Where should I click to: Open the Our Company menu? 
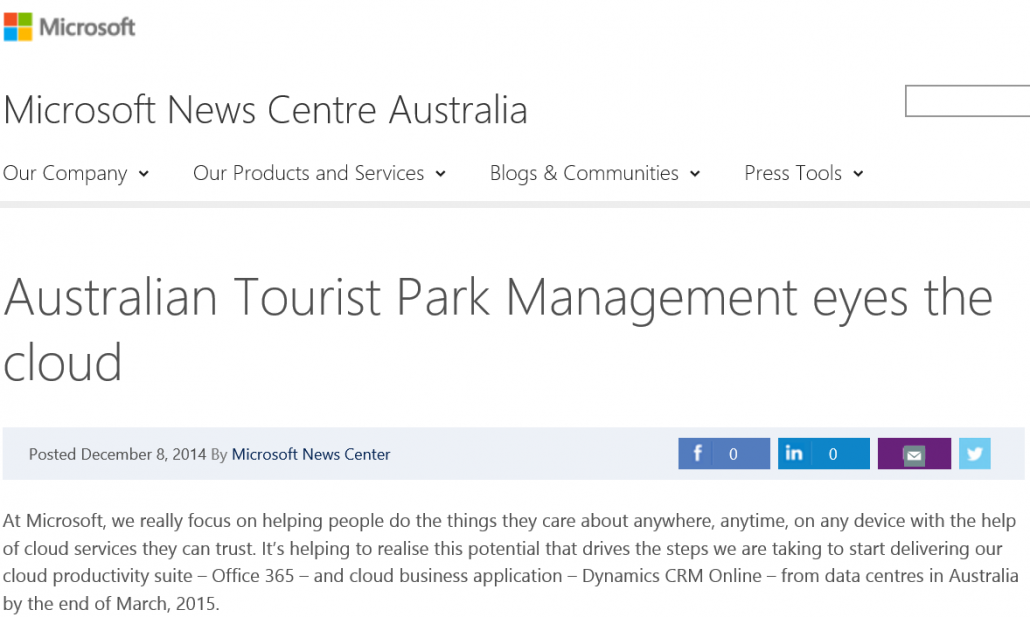tap(65, 173)
